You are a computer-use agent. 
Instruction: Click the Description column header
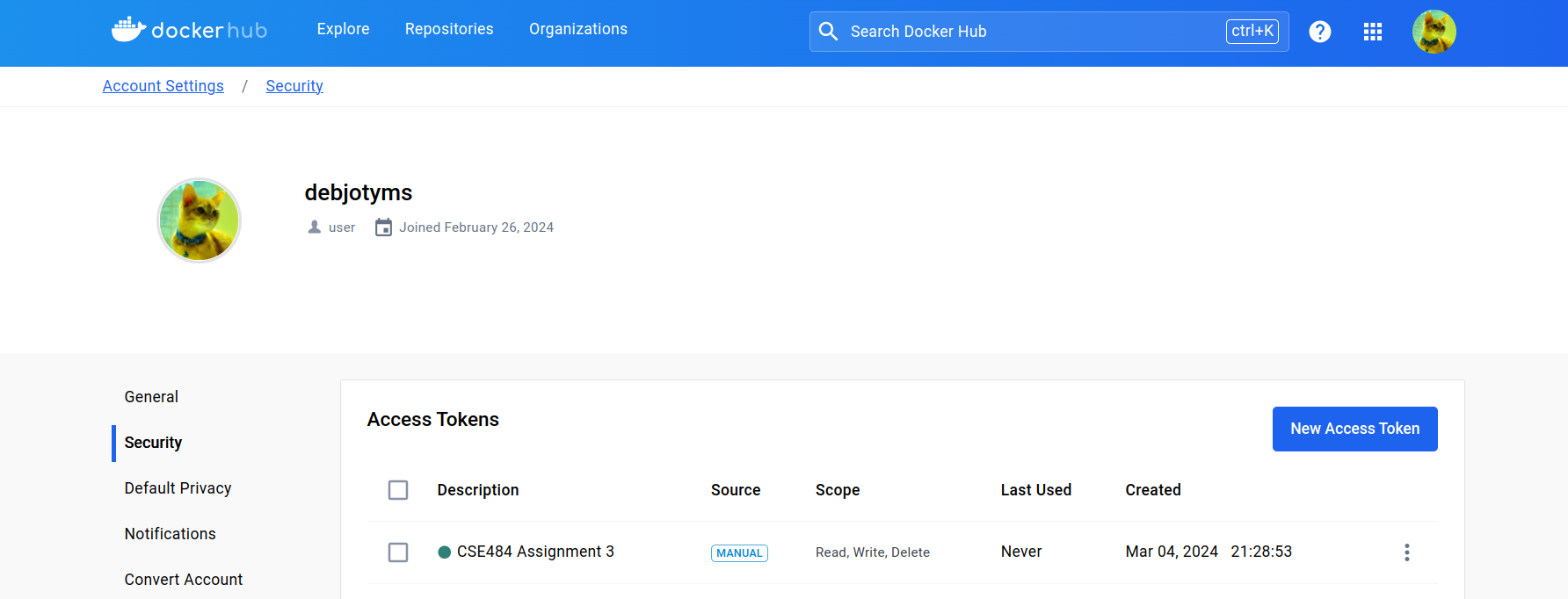coord(478,490)
